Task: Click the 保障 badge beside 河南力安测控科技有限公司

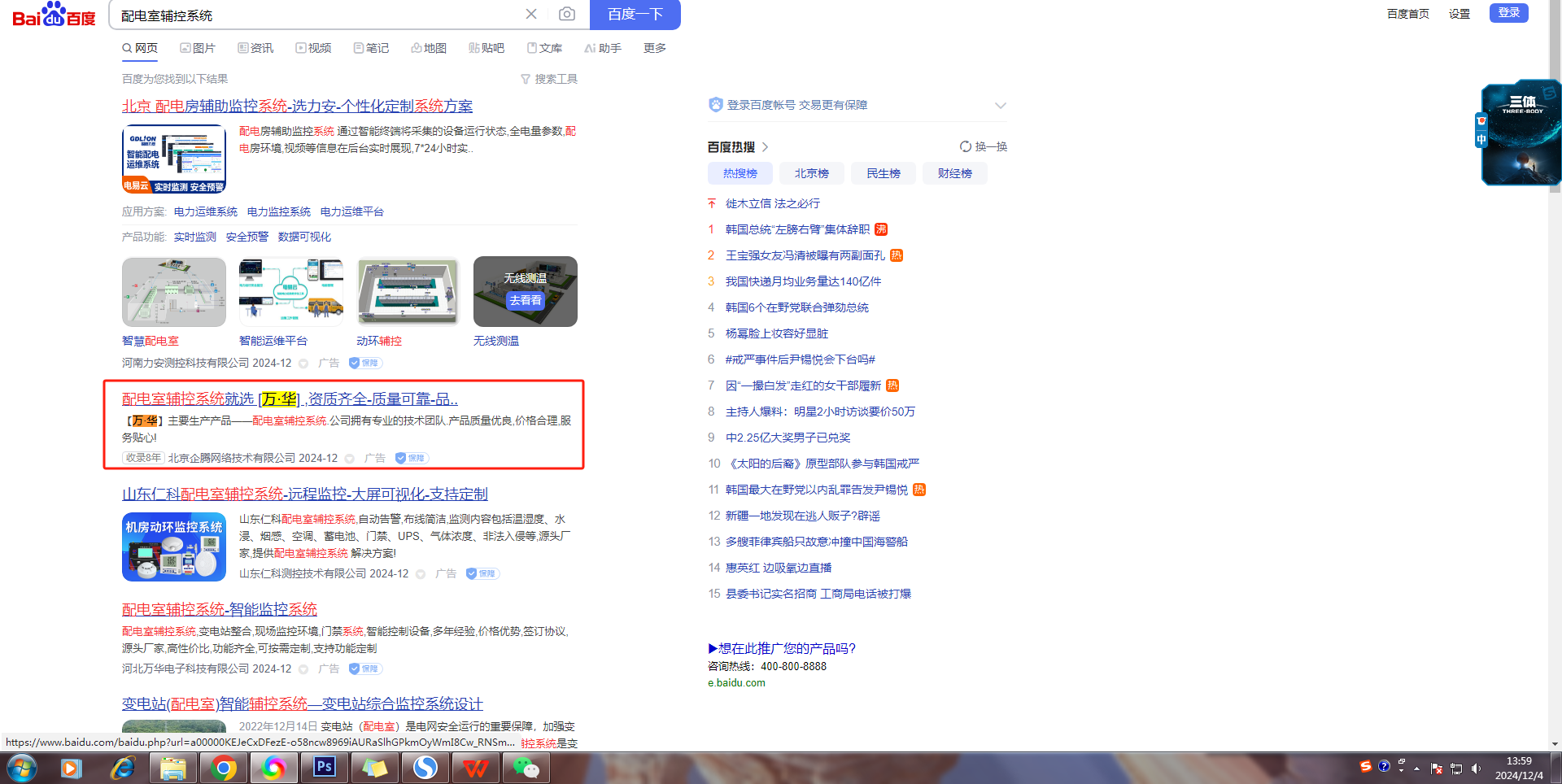Action: pyautogui.click(x=365, y=363)
